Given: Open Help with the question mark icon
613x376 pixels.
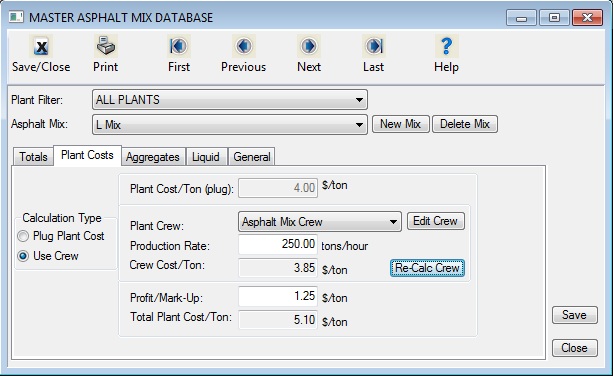Looking at the screenshot, I should click(446, 47).
